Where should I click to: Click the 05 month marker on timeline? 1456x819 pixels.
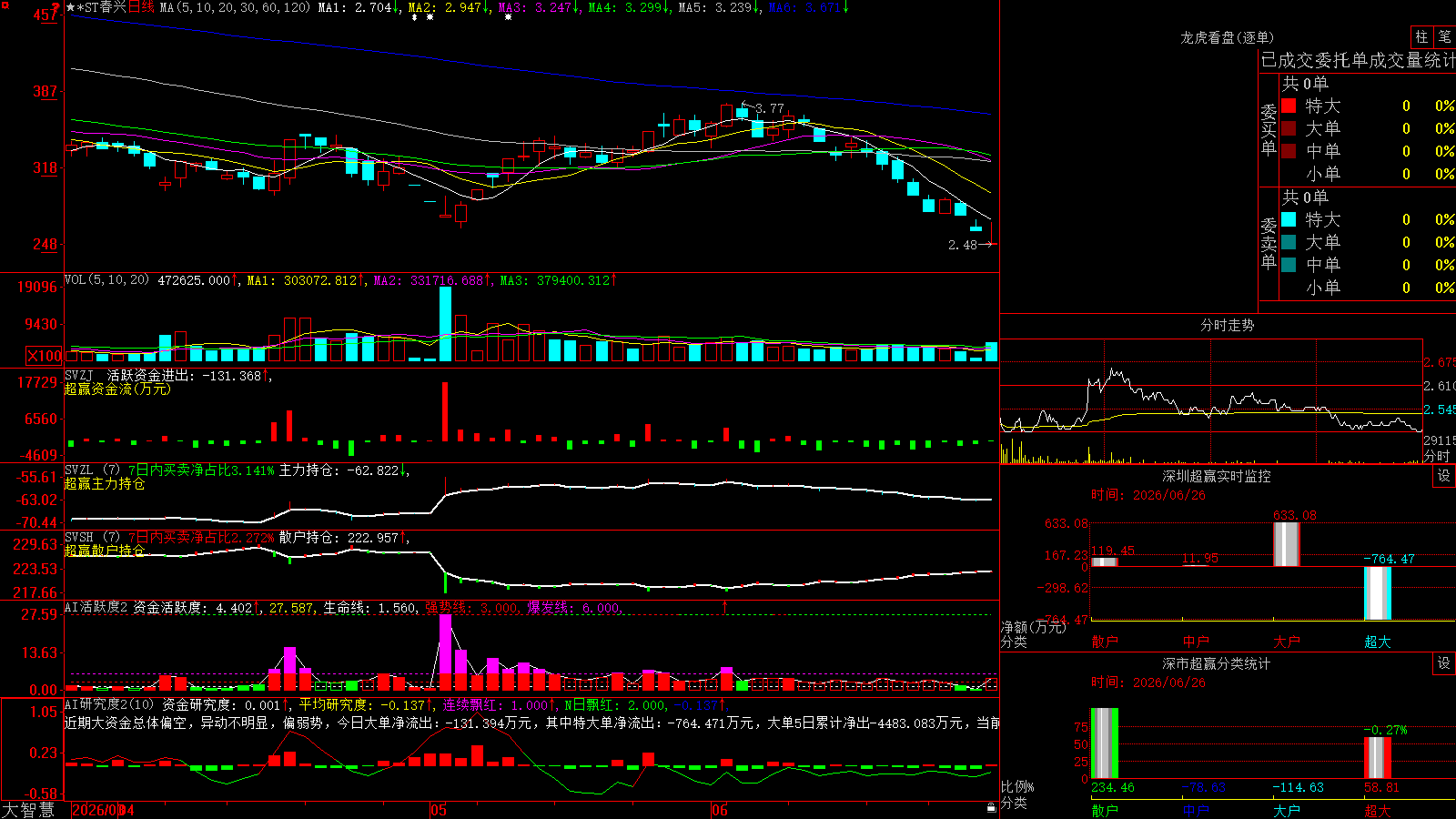(x=439, y=810)
